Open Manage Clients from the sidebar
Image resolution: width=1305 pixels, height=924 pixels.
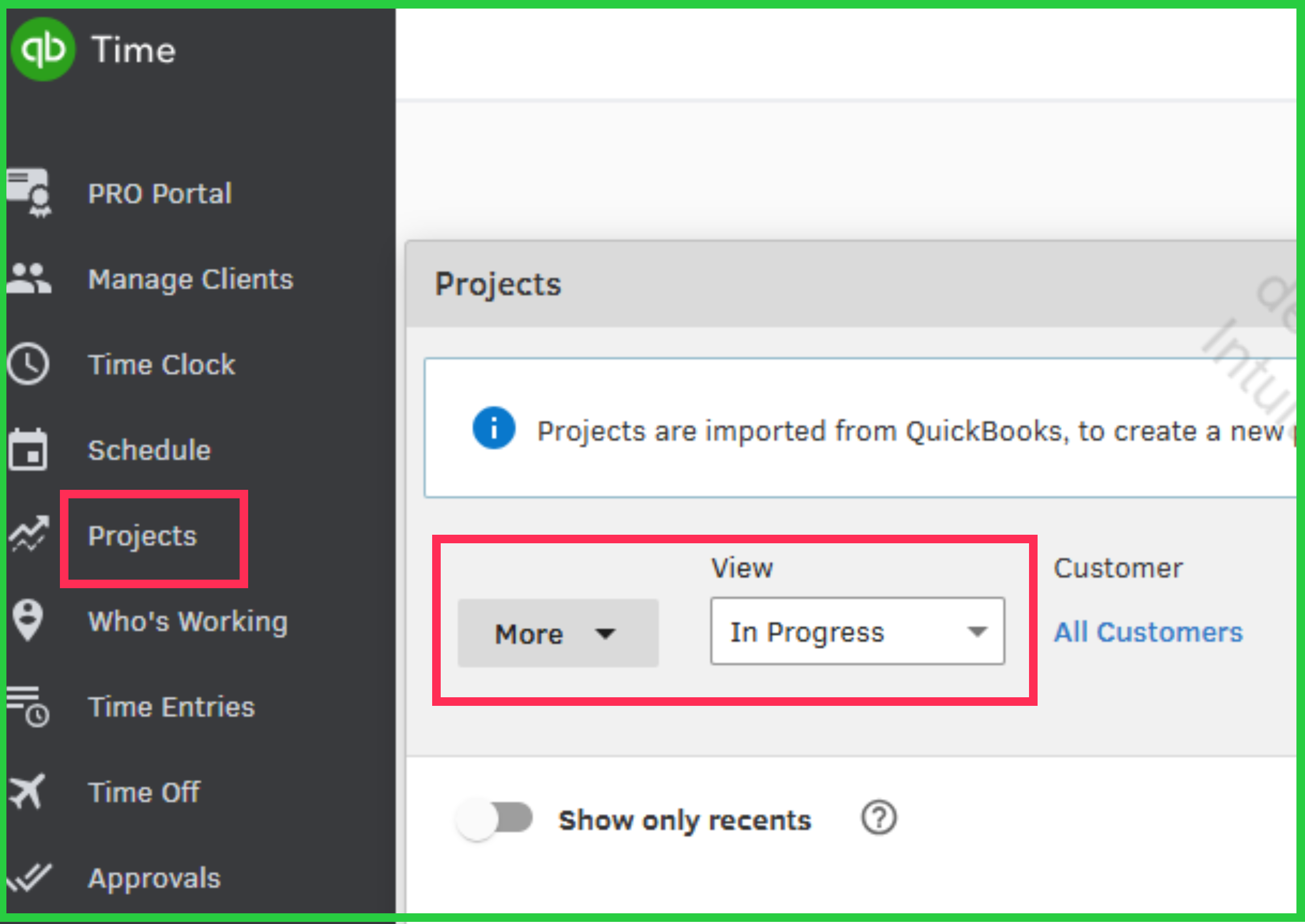tap(190, 279)
